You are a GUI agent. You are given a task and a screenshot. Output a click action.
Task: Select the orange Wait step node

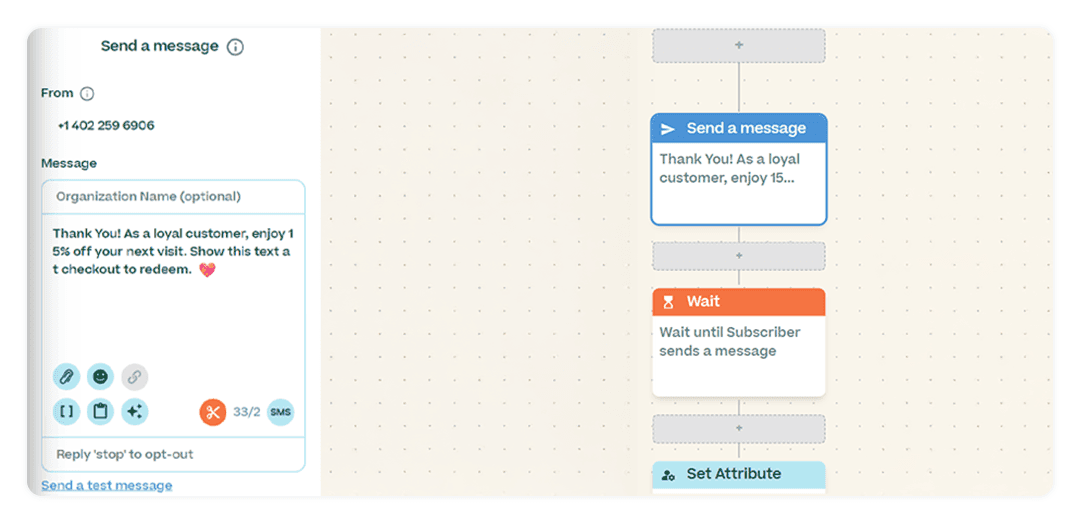[738, 342]
